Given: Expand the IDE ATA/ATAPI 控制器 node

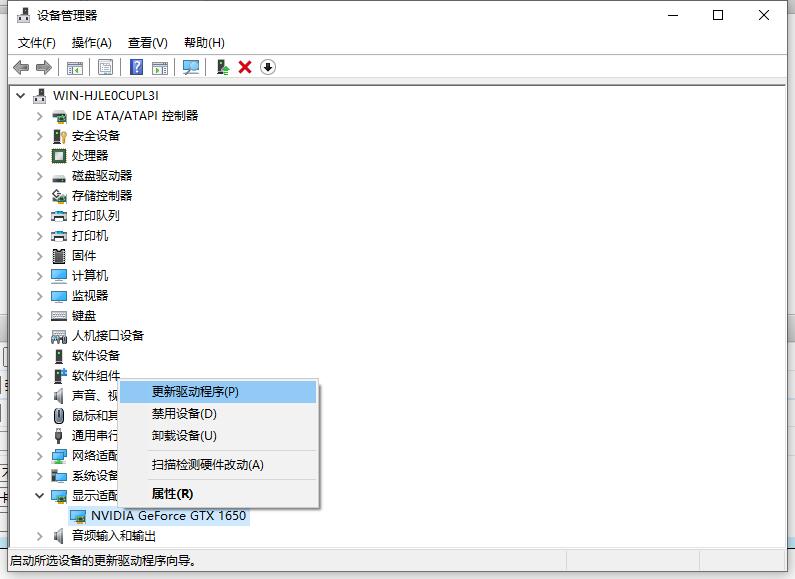Looking at the screenshot, I should coord(40,116).
